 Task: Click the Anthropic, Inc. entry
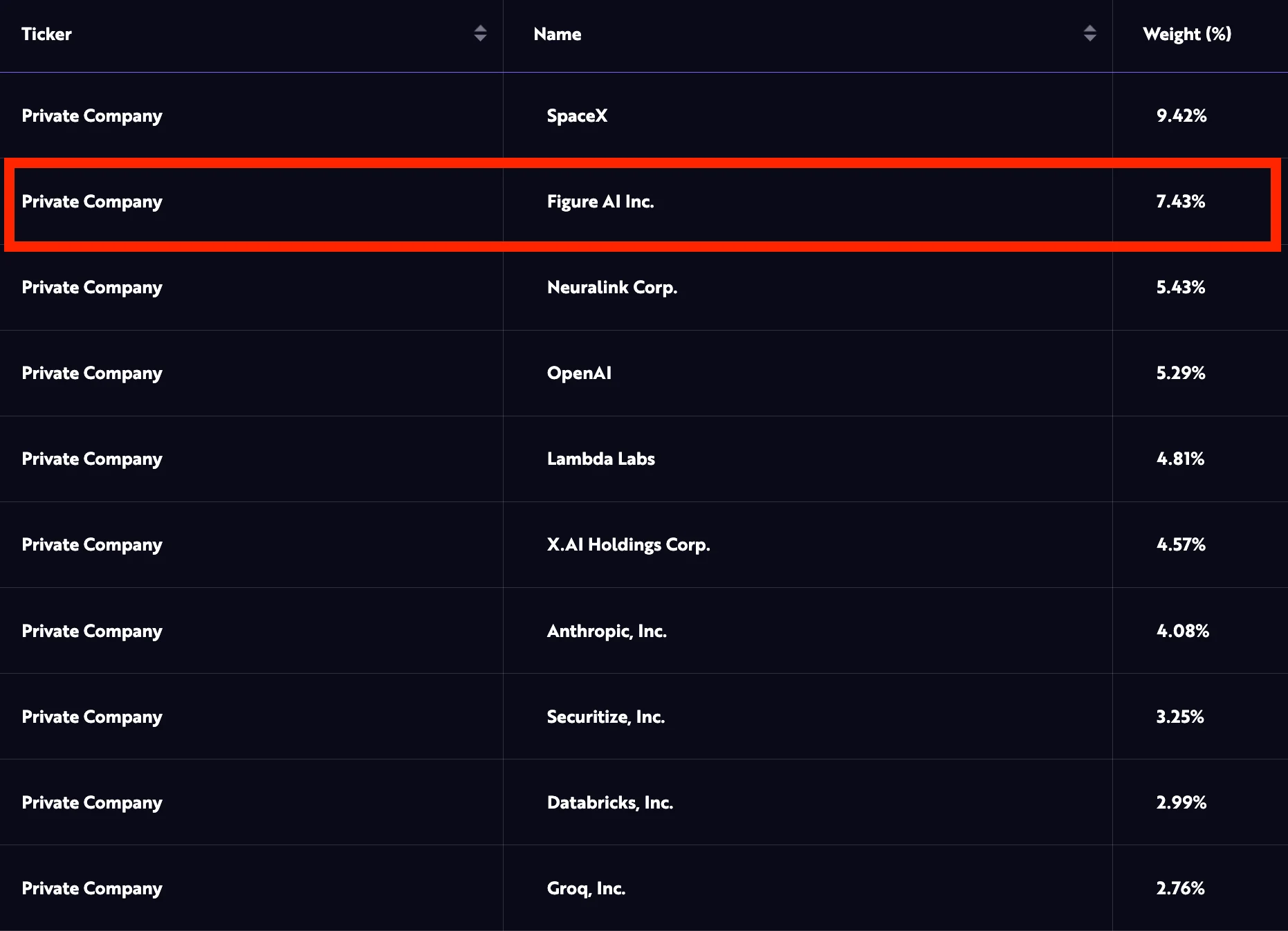pyautogui.click(x=607, y=631)
